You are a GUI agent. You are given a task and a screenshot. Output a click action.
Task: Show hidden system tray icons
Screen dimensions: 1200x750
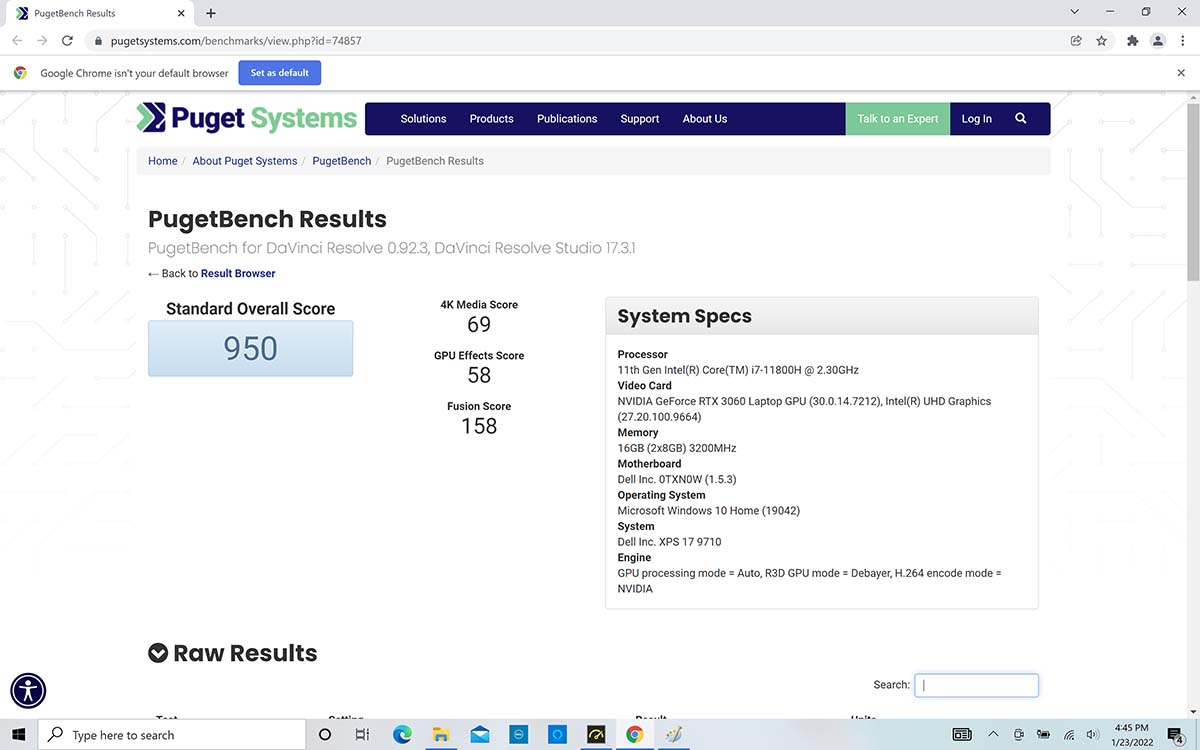[993, 734]
